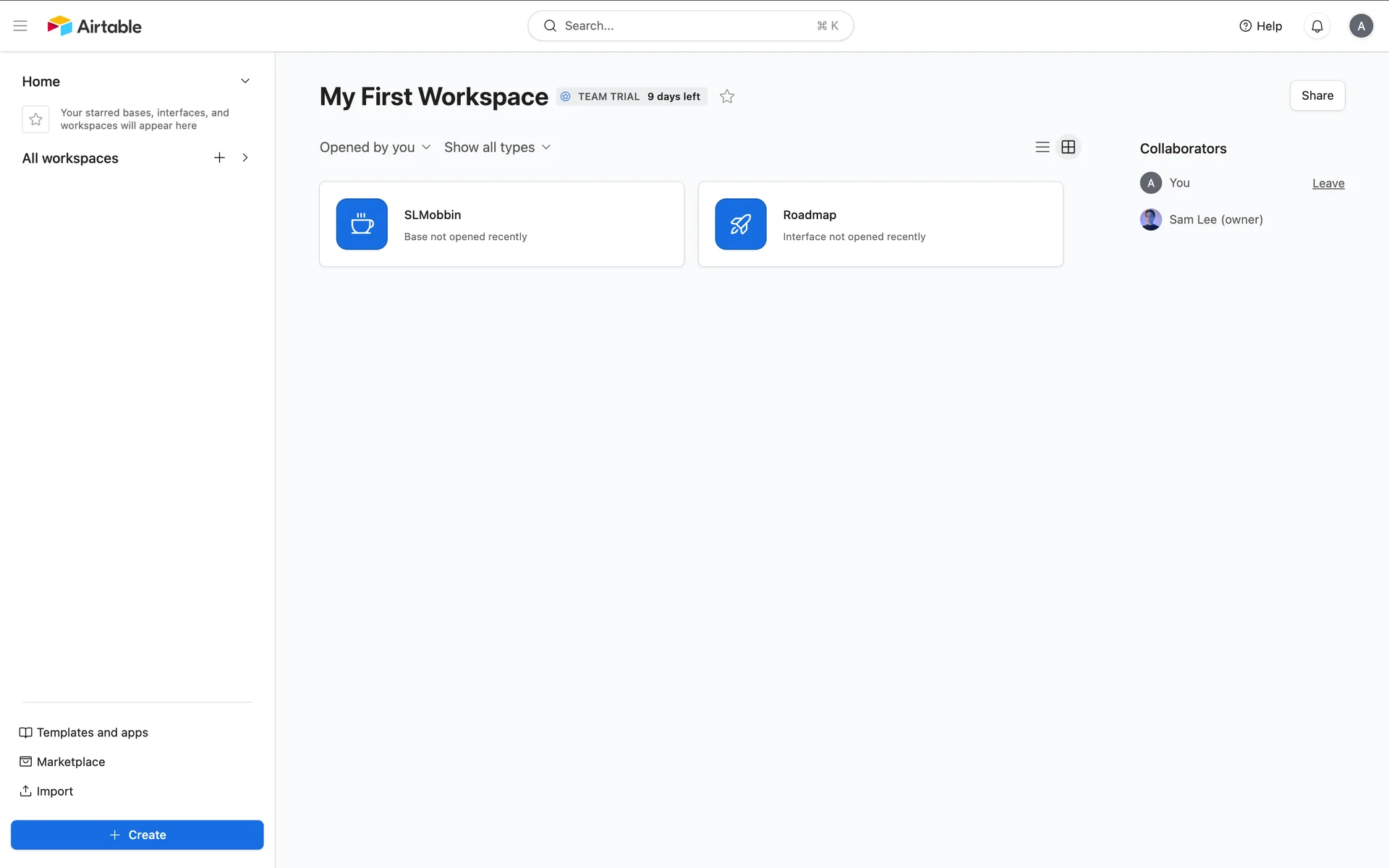Expand All workspaces arrow
1389x868 pixels.
point(245,158)
